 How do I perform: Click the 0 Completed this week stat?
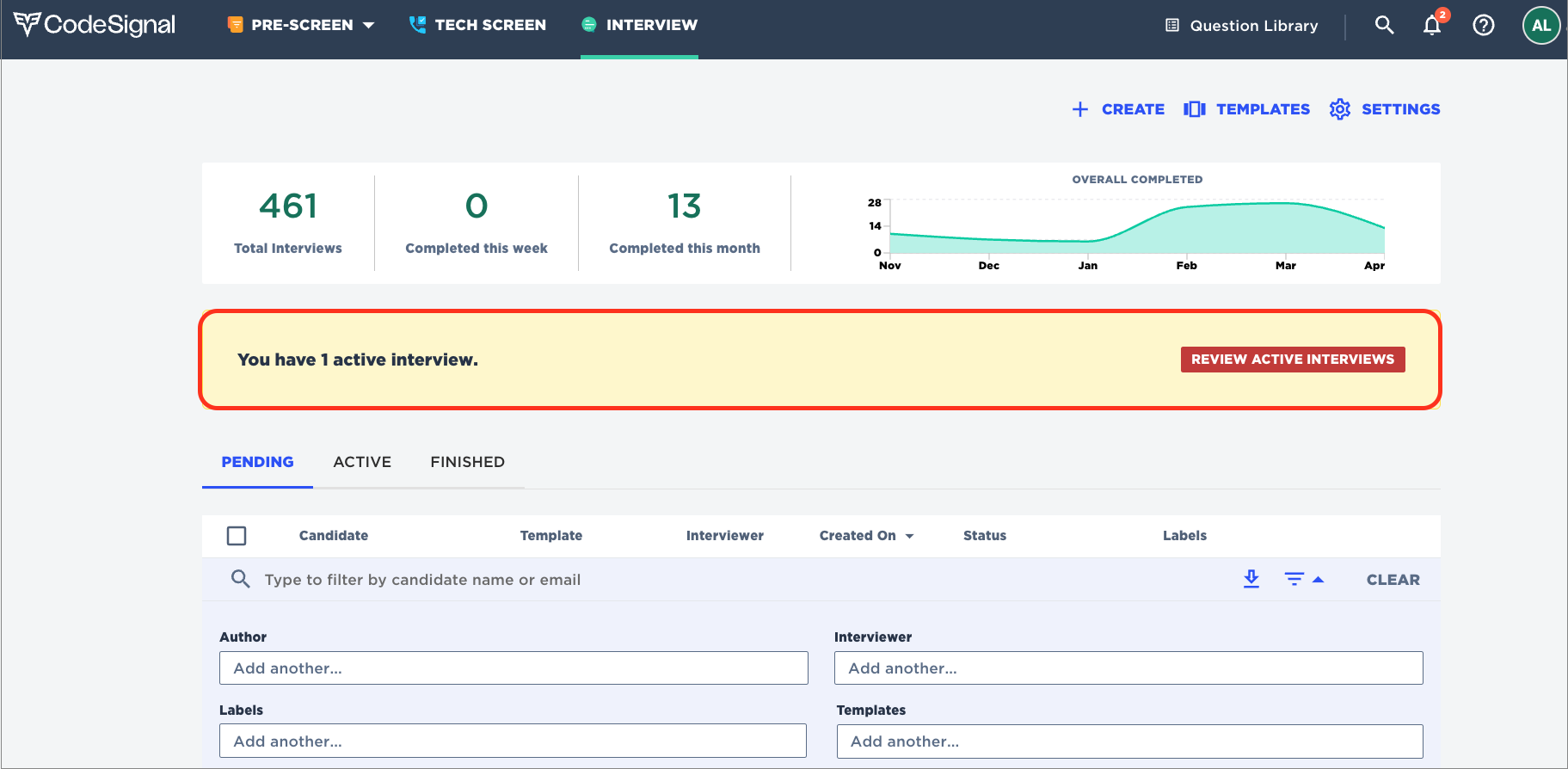pos(477,223)
